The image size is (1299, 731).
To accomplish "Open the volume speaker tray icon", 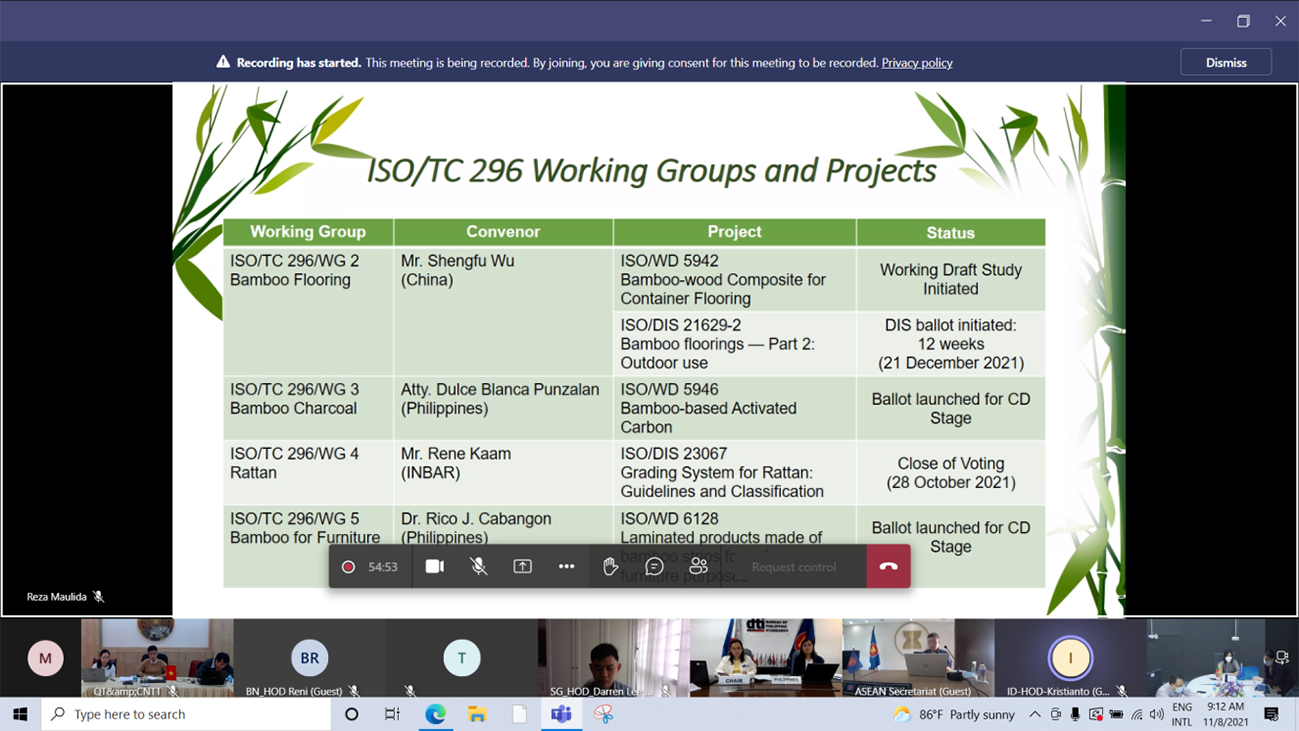I will point(1157,714).
